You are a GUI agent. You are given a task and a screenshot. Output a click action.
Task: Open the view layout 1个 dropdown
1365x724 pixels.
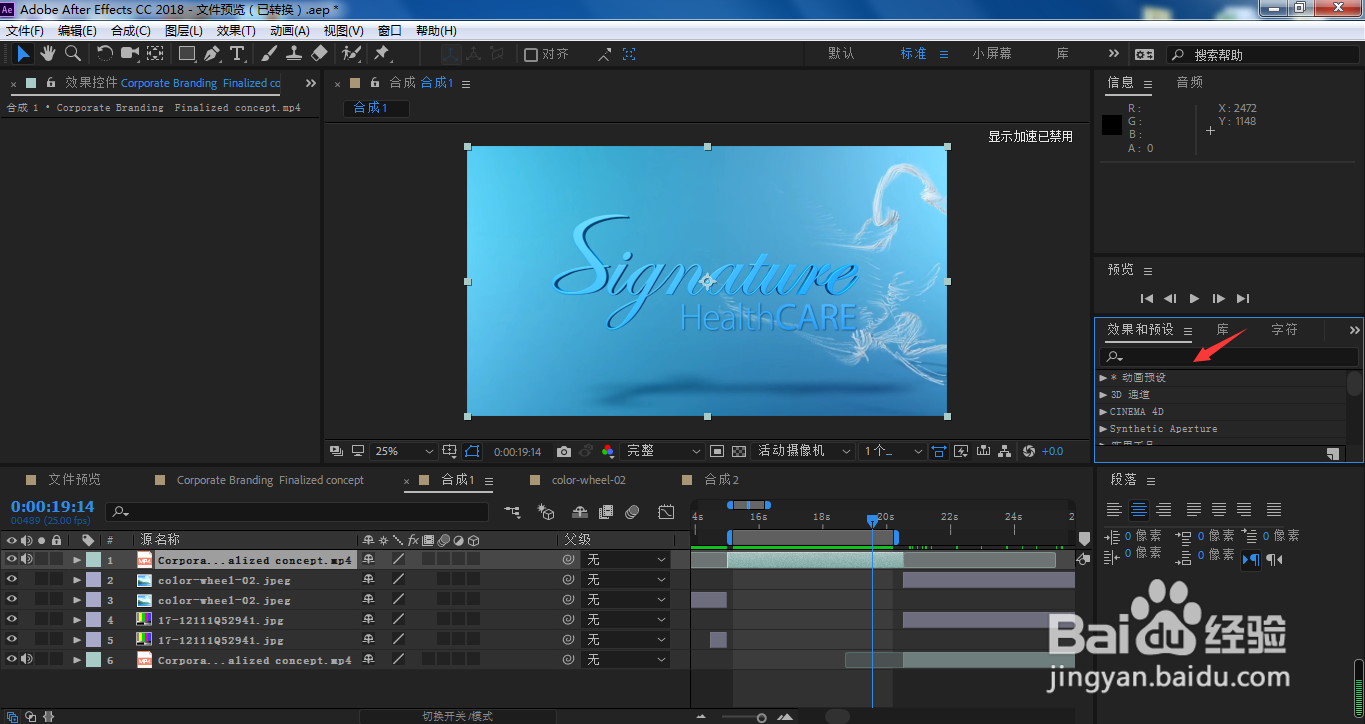[x=893, y=452]
